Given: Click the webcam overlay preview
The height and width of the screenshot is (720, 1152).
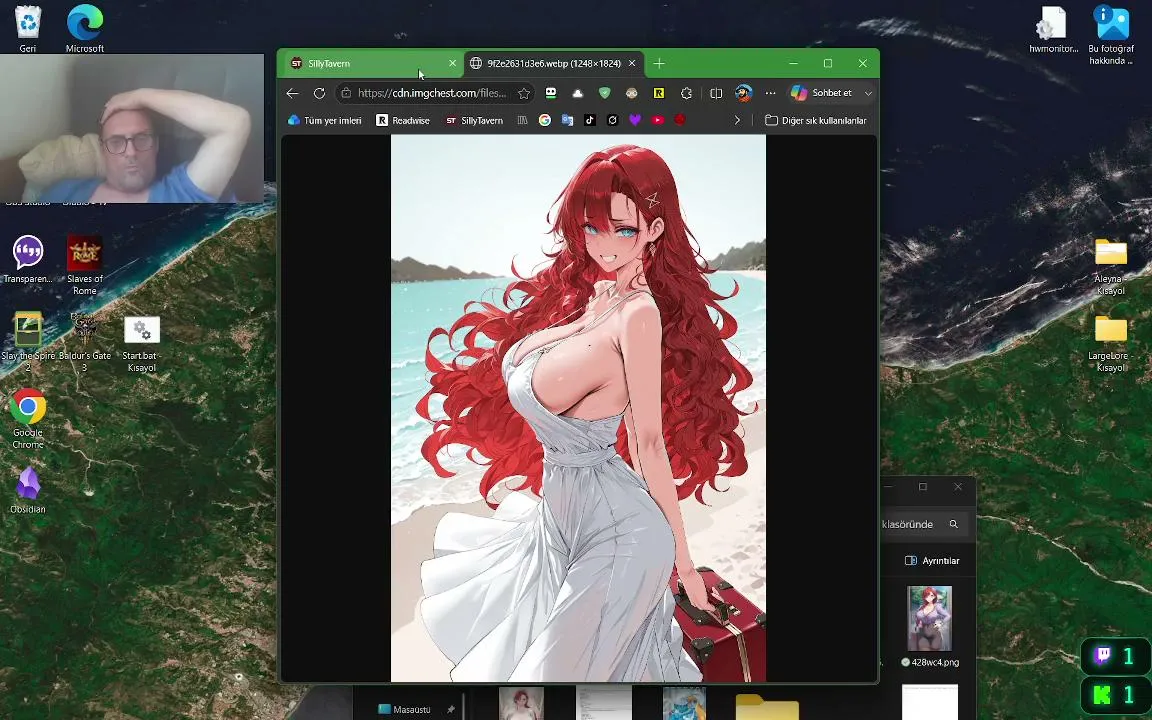Looking at the screenshot, I should 132,128.
